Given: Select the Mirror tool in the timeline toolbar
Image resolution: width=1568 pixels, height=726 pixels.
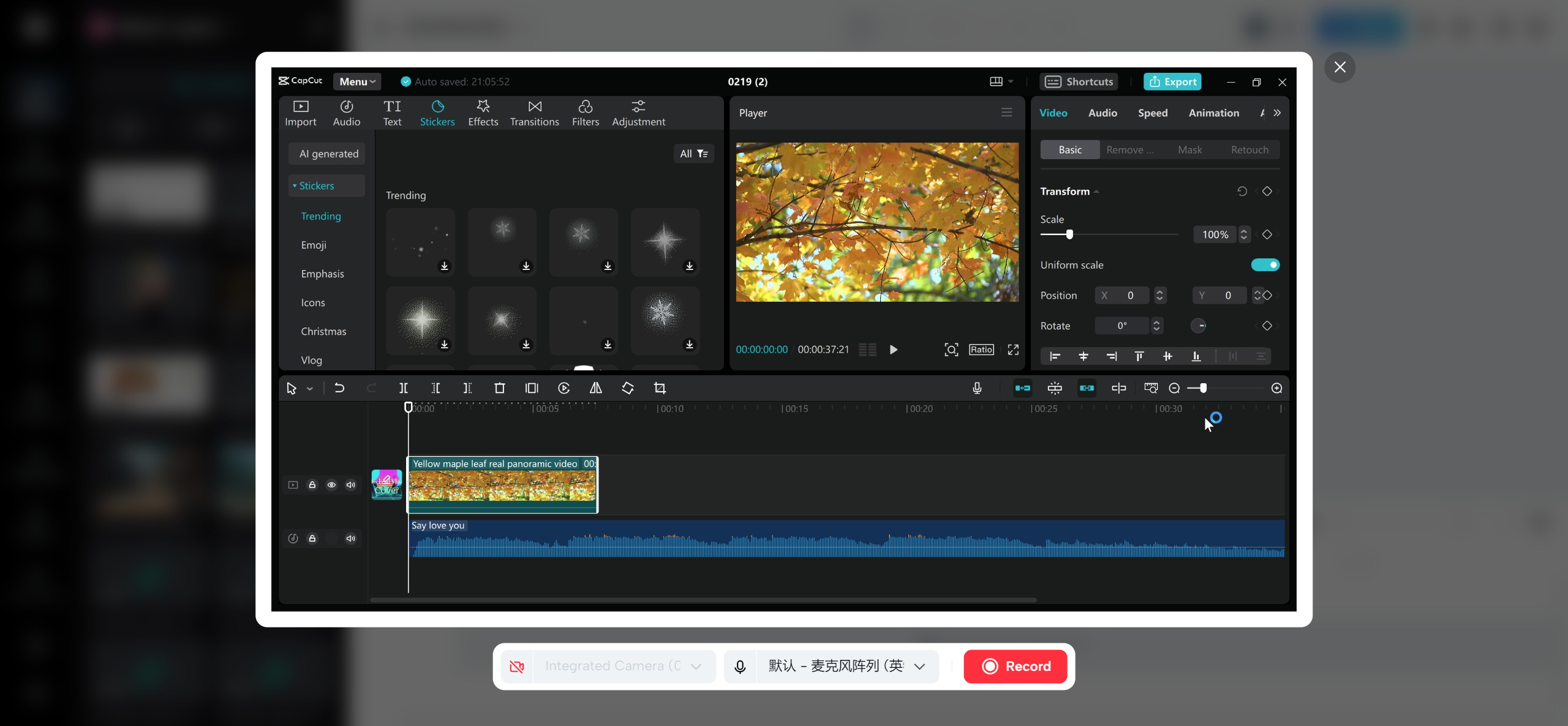Looking at the screenshot, I should [x=596, y=387].
